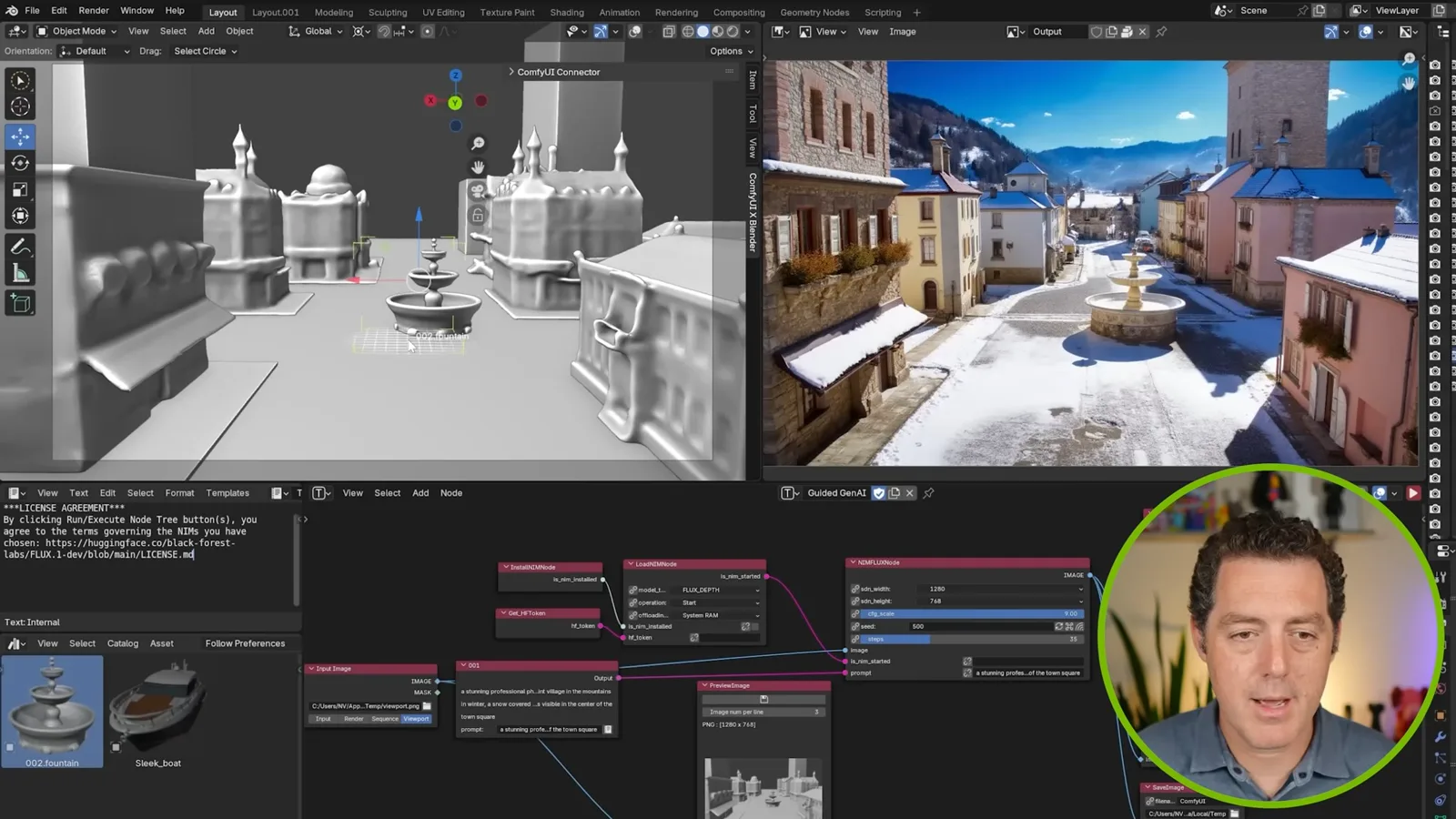Screen dimensions: 1456x819
Task: Select the Render option in the Input Image node
Action: click(354, 719)
